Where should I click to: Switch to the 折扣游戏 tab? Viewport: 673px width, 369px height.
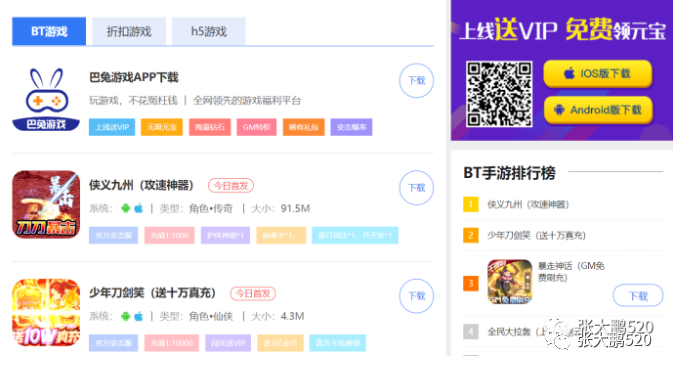click(129, 31)
